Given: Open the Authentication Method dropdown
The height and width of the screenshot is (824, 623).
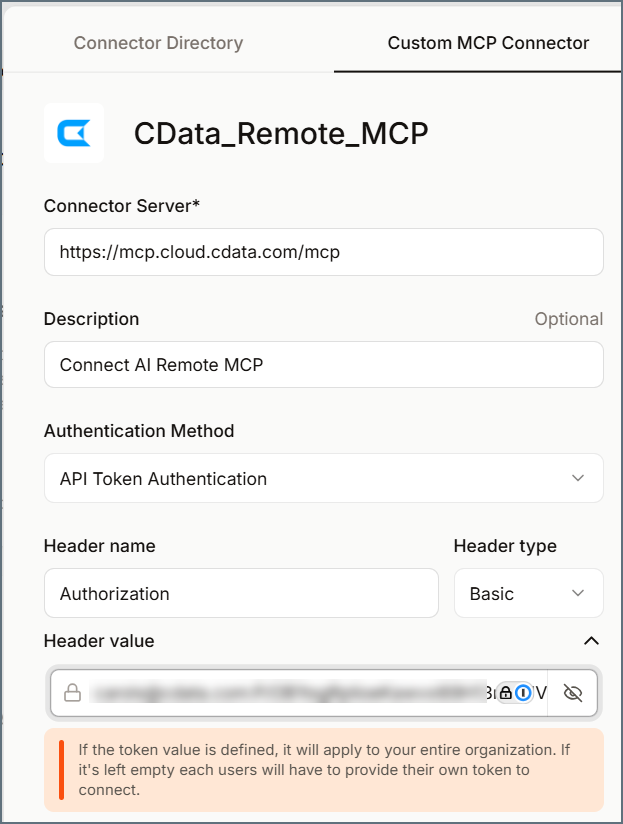Looking at the screenshot, I should [323, 478].
